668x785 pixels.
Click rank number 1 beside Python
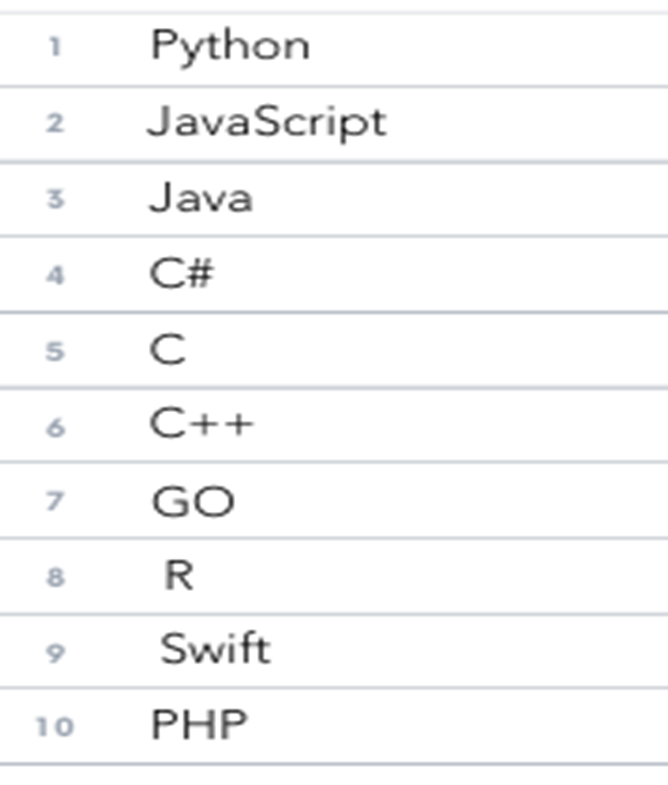(55, 47)
